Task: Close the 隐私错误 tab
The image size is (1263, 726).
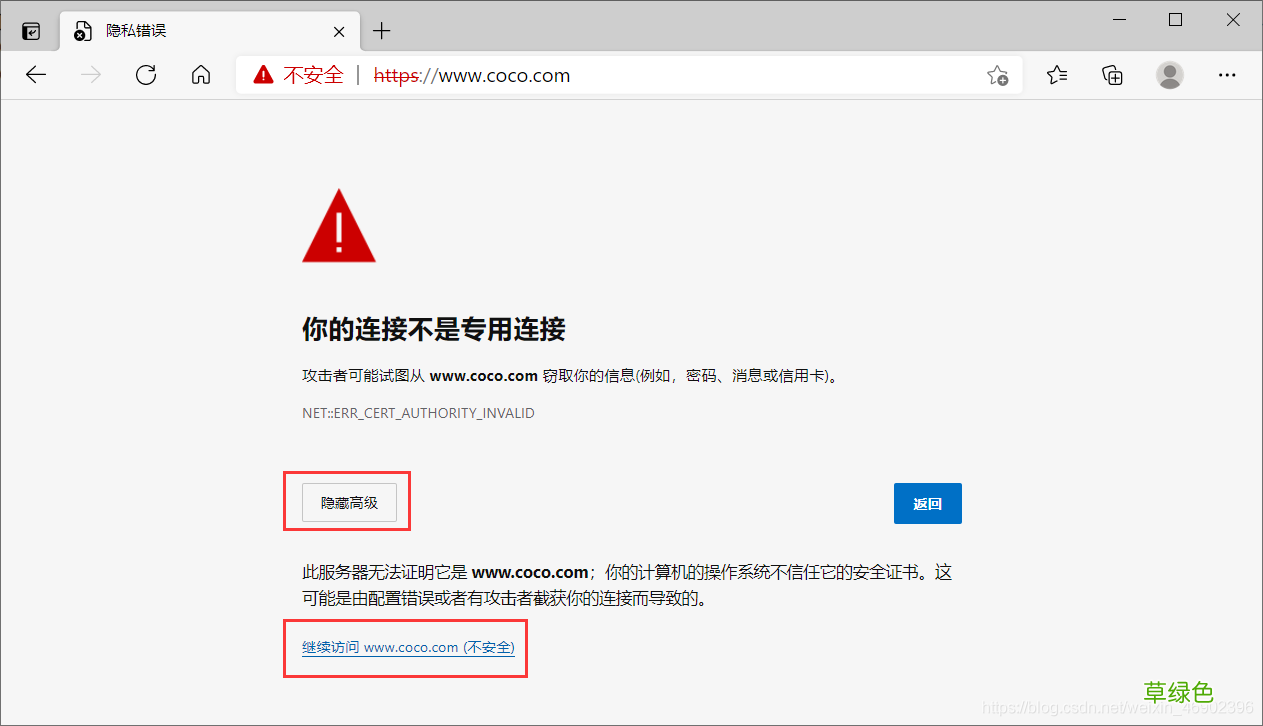Action: (x=338, y=30)
